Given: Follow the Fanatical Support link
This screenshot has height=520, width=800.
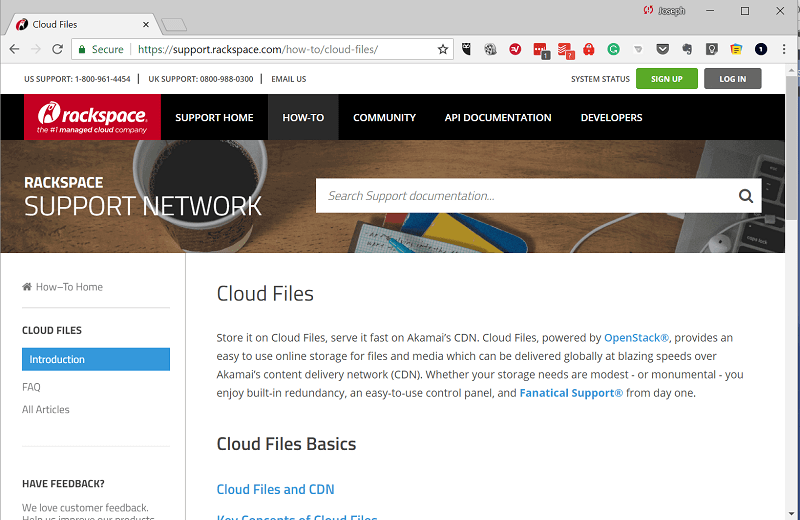Looking at the screenshot, I should click(x=571, y=392).
